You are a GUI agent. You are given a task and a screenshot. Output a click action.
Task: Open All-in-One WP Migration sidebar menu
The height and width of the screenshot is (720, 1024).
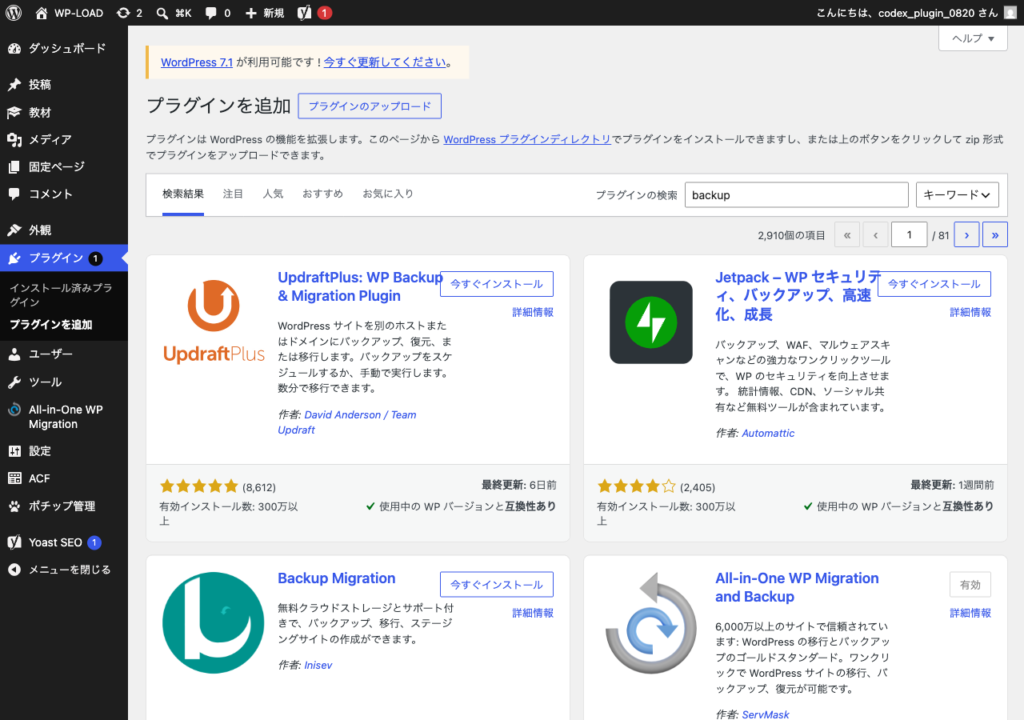pyautogui.click(x=64, y=417)
